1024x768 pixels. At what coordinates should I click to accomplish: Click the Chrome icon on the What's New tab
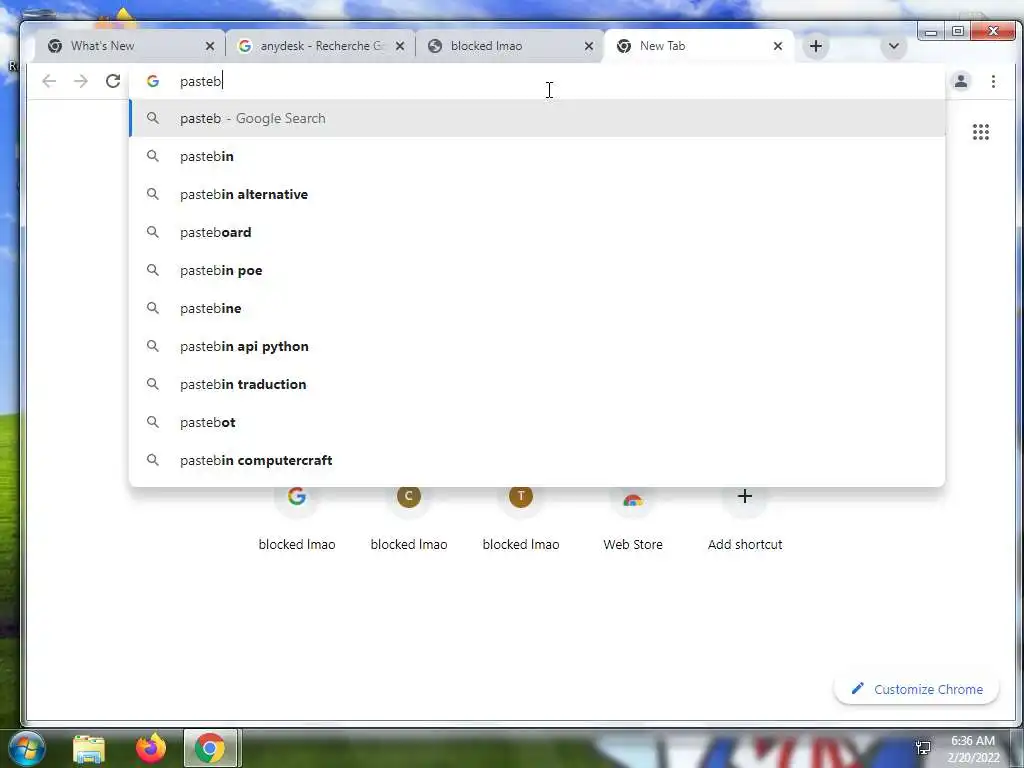55,46
